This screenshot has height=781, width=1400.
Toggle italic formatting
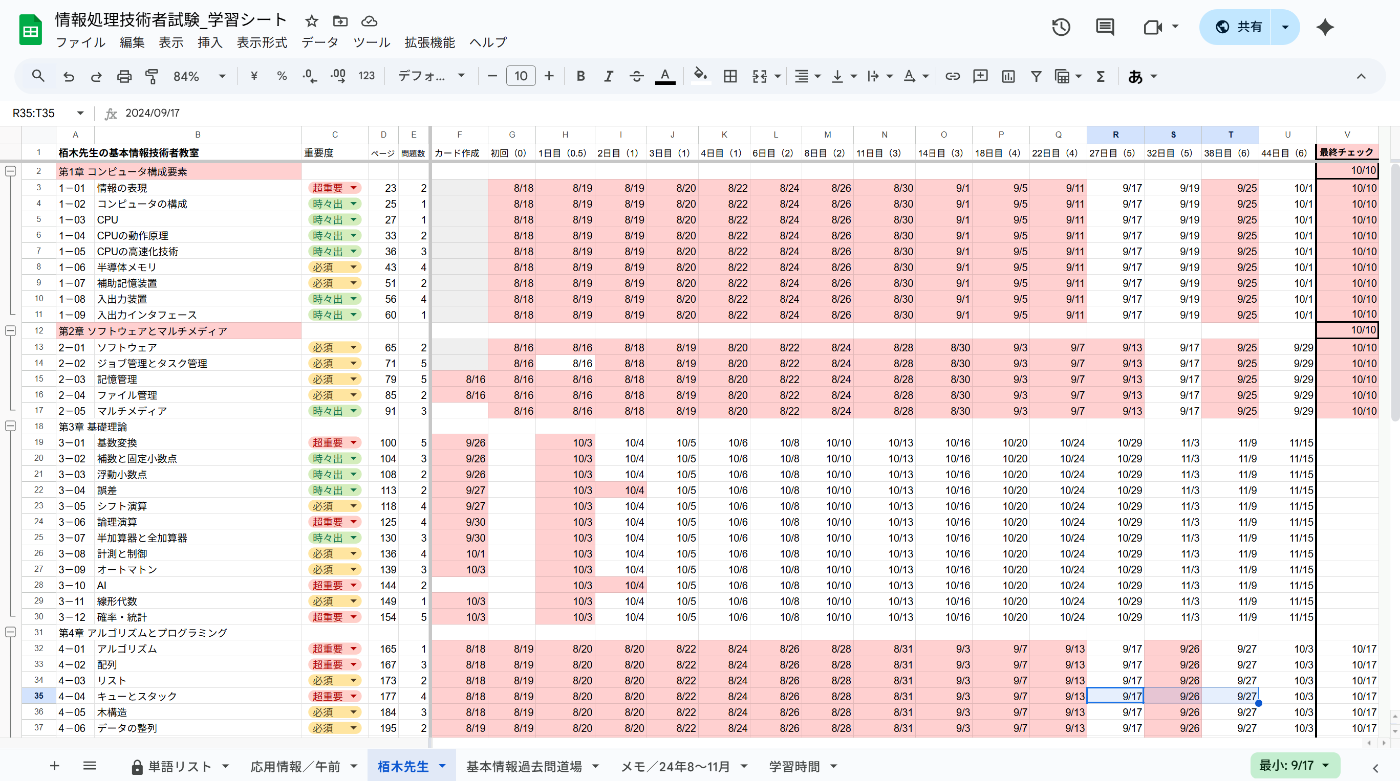click(608, 76)
